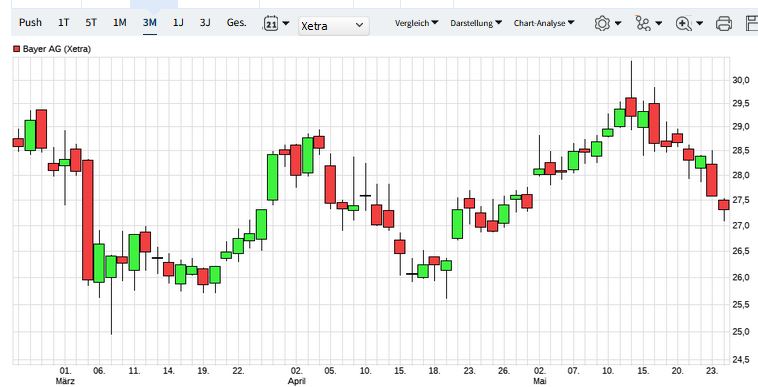Click the 24,5 price axis label

pyautogui.click(x=741, y=360)
